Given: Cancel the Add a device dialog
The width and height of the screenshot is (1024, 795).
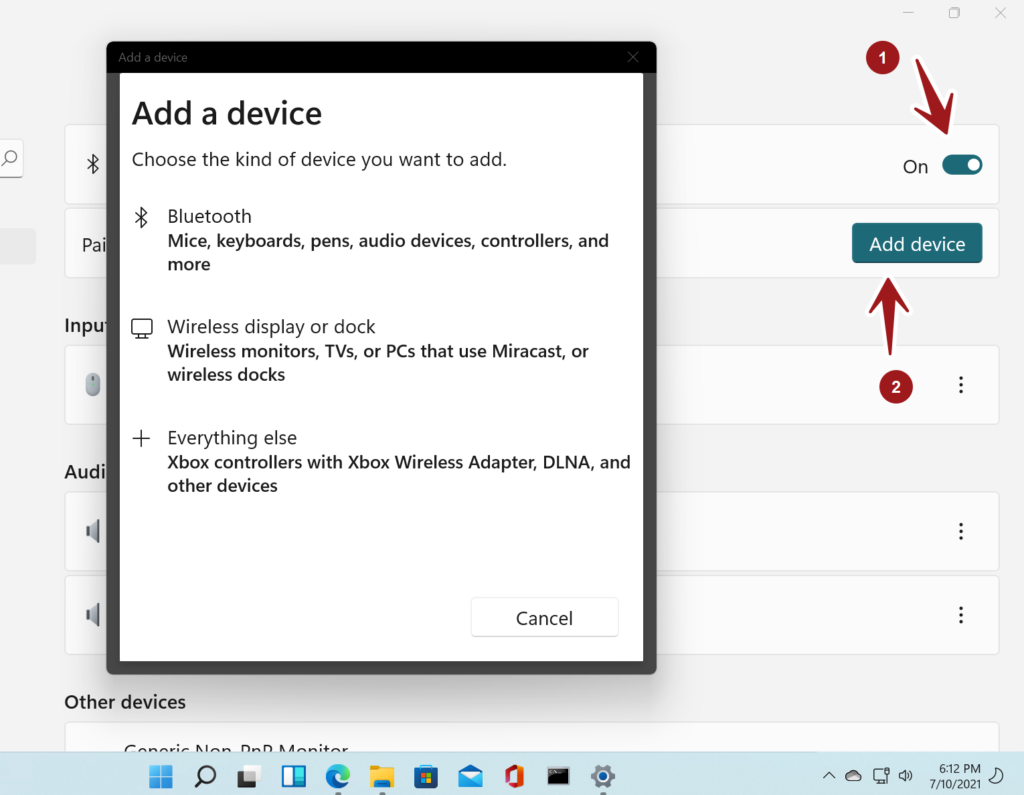Looking at the screenshot, I should click(544, 618).
